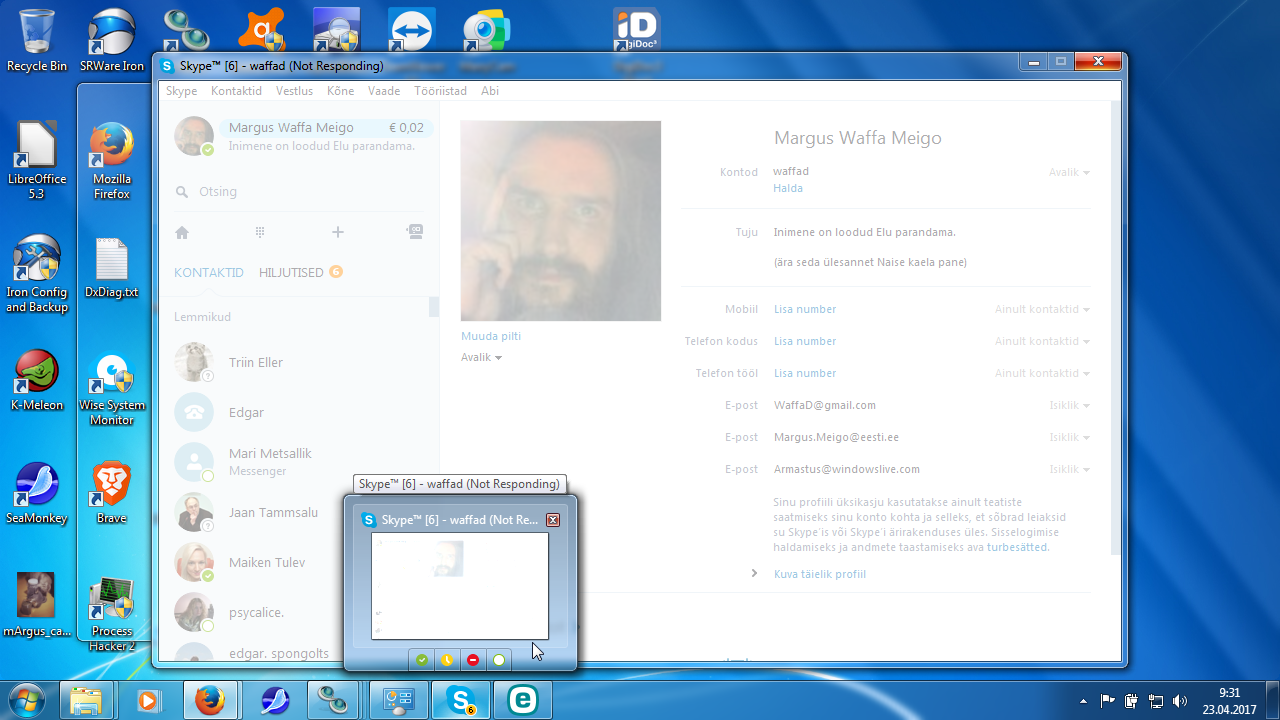Open the Kontaktid menu in menu bar
Image resolution: width=1280 pixels, height=720 pixels.
pos(236,91)
